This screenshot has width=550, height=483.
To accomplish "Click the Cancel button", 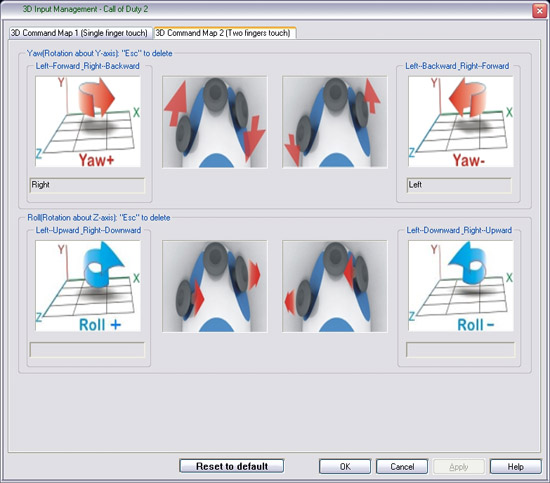I will (402, 467).
